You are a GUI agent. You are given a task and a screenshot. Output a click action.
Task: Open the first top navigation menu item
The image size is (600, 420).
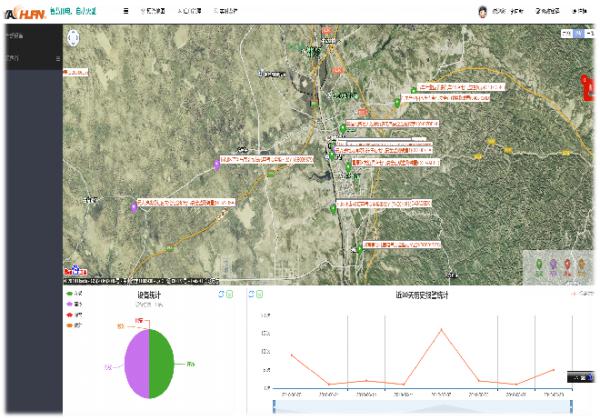(152, 10)
